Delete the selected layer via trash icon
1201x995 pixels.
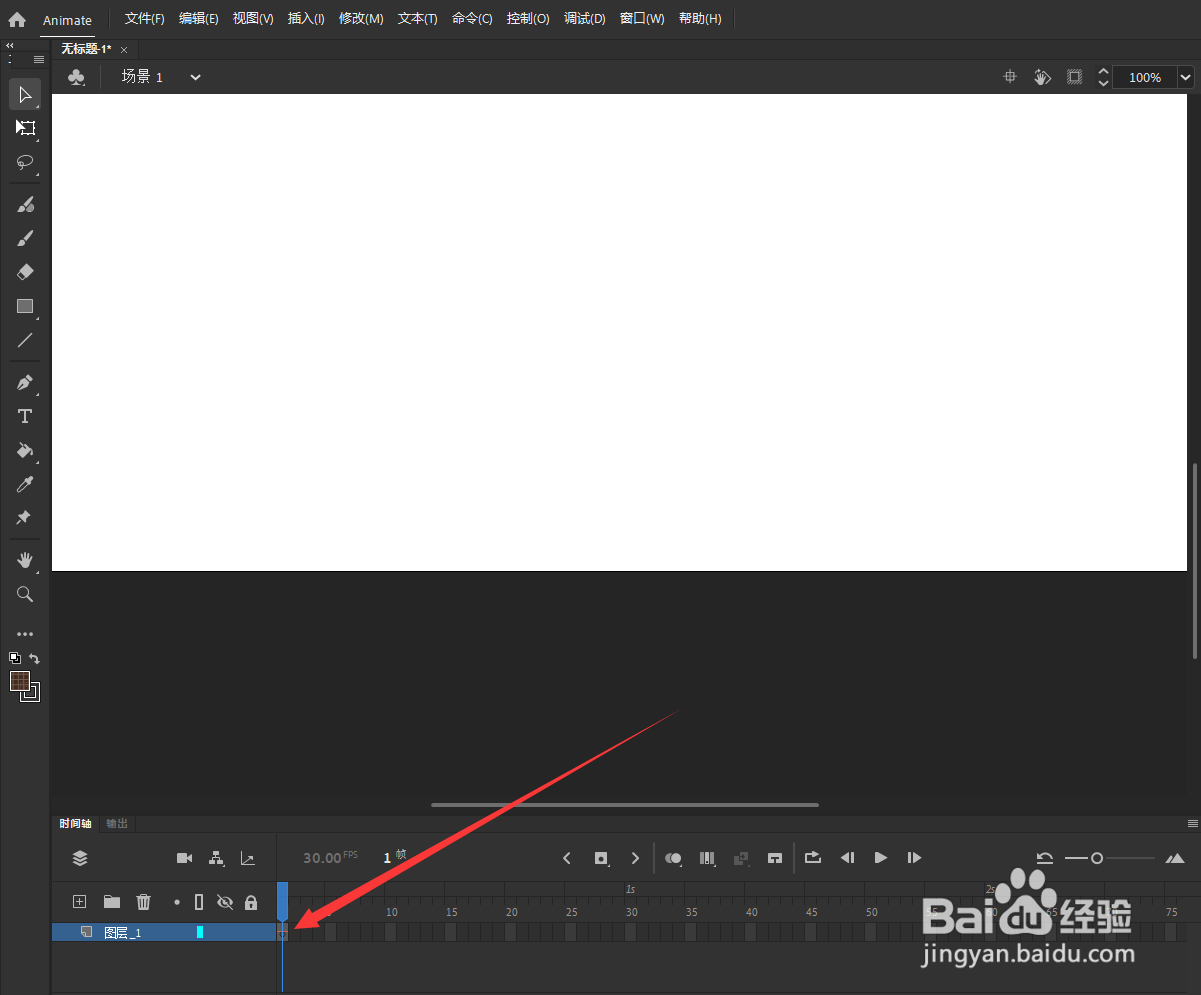click(144, 902)
